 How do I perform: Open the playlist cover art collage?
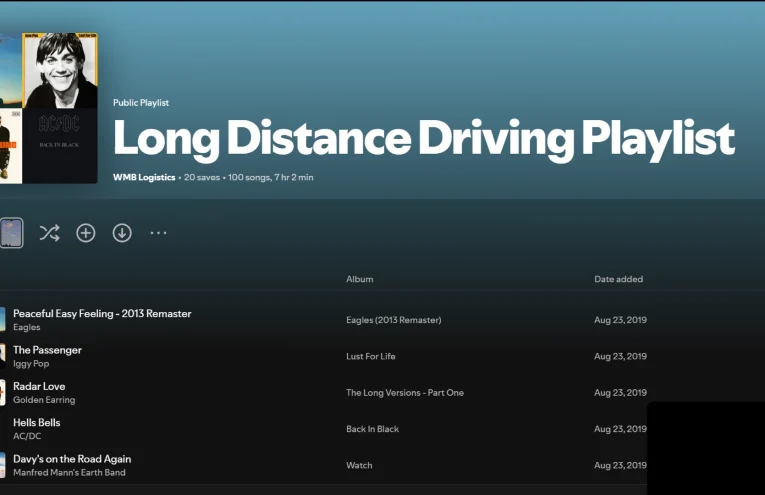click(x=49, y=108)
